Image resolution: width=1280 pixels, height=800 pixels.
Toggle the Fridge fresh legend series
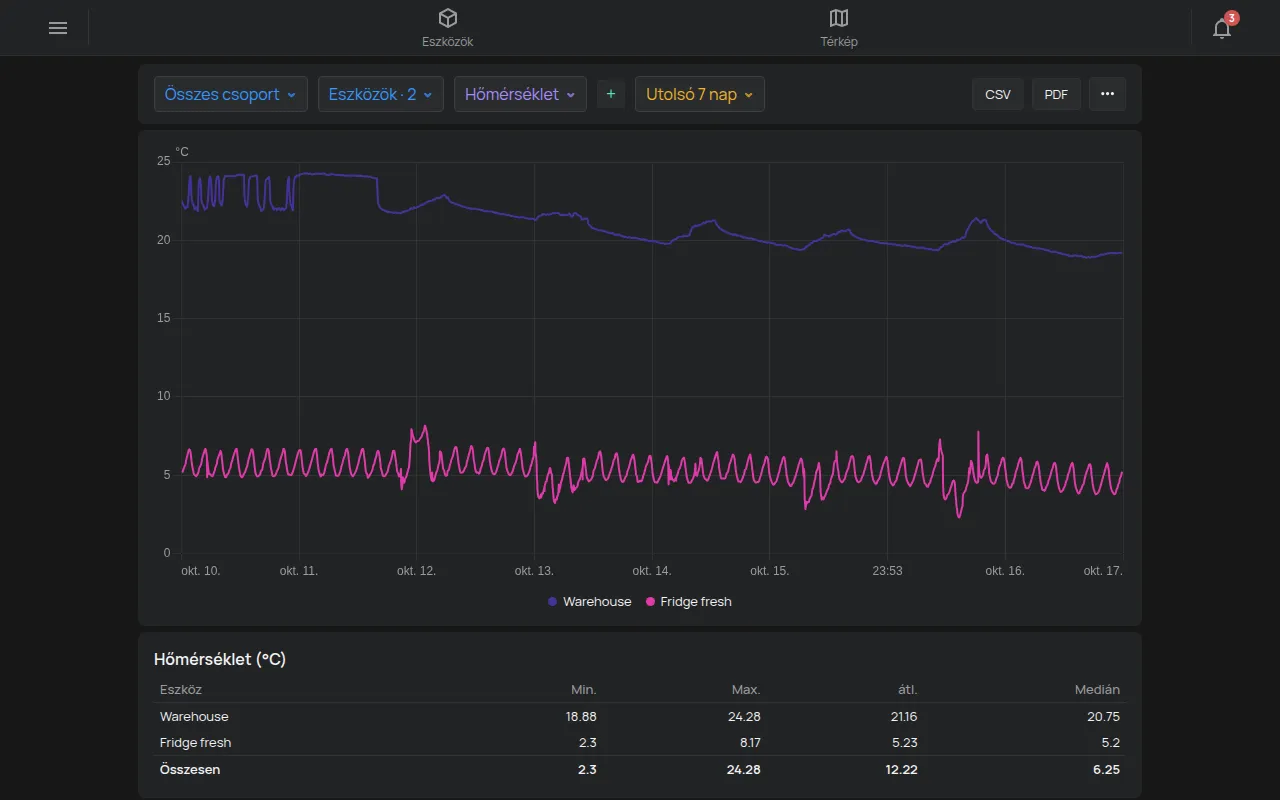click(689, 602)
